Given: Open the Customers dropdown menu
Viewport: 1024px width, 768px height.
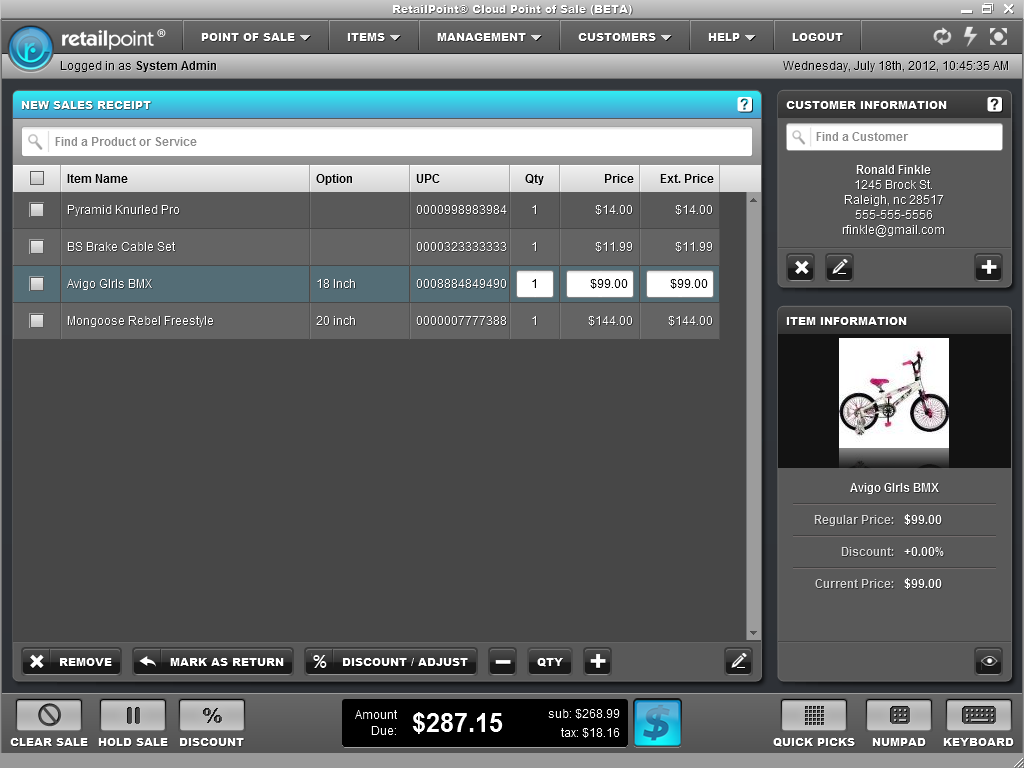Looking at the screenshot, I should [x=624, y=37].
